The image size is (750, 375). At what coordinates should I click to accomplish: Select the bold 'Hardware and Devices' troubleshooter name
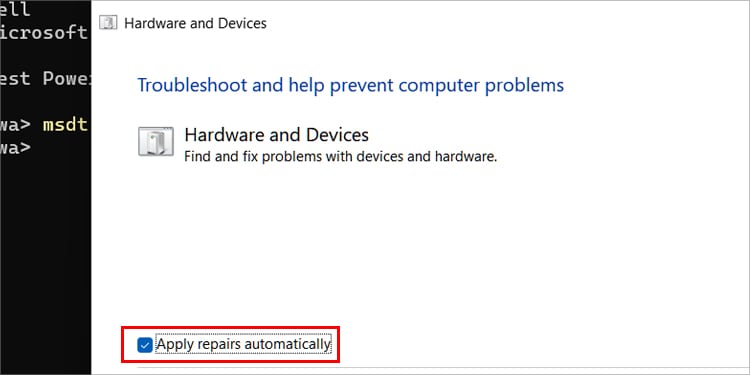pos(276,135)
